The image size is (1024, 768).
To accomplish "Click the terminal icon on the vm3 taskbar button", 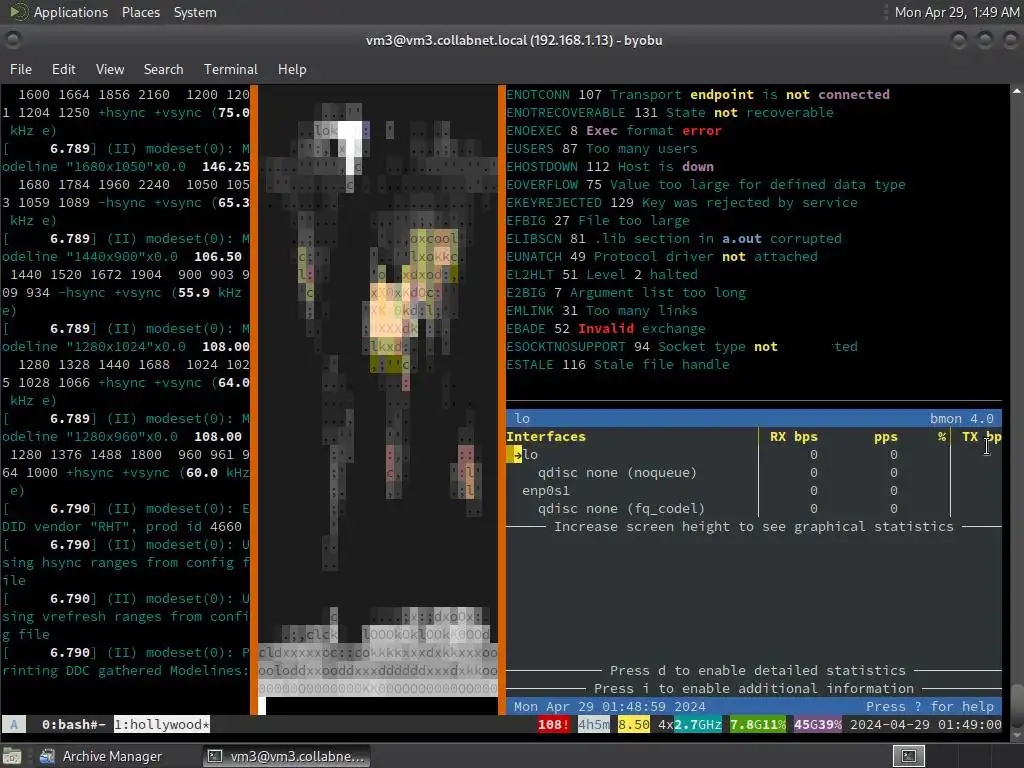I will point(214,756).
